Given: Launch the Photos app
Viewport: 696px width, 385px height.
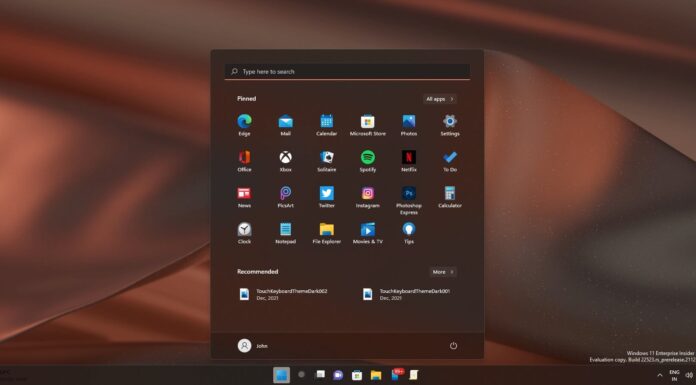Looking at the screenshot, I should (x=409, y=124).
